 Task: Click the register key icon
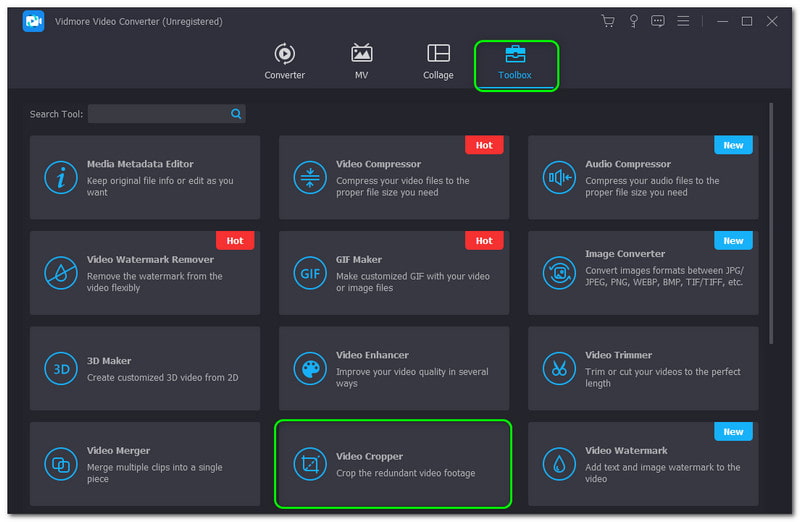click(633, 21)
